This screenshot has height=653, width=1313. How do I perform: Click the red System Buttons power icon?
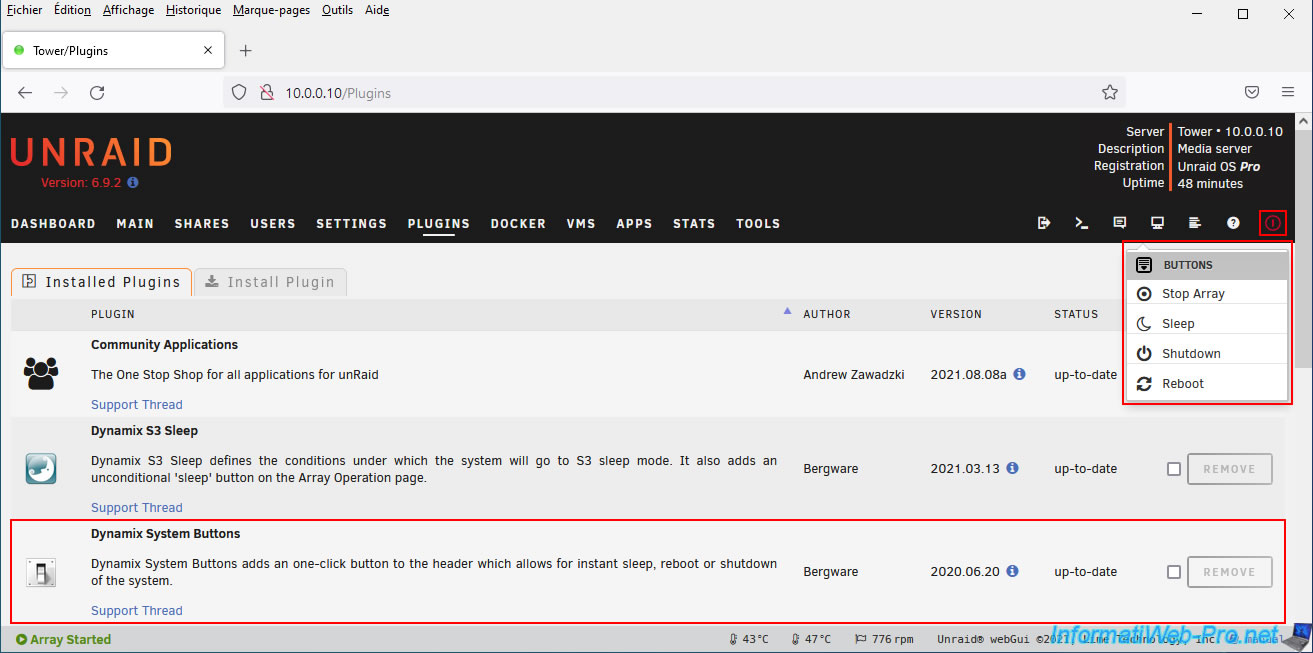point(1272,223)
